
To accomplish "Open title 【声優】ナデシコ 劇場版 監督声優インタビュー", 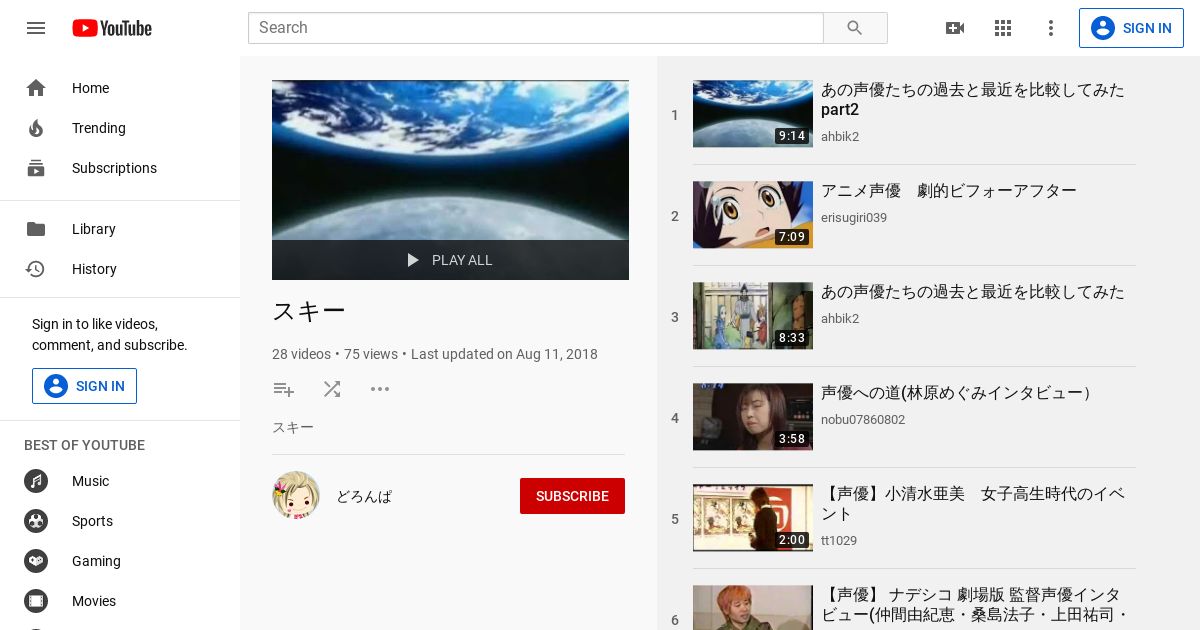I will click(x=975, y=605).
